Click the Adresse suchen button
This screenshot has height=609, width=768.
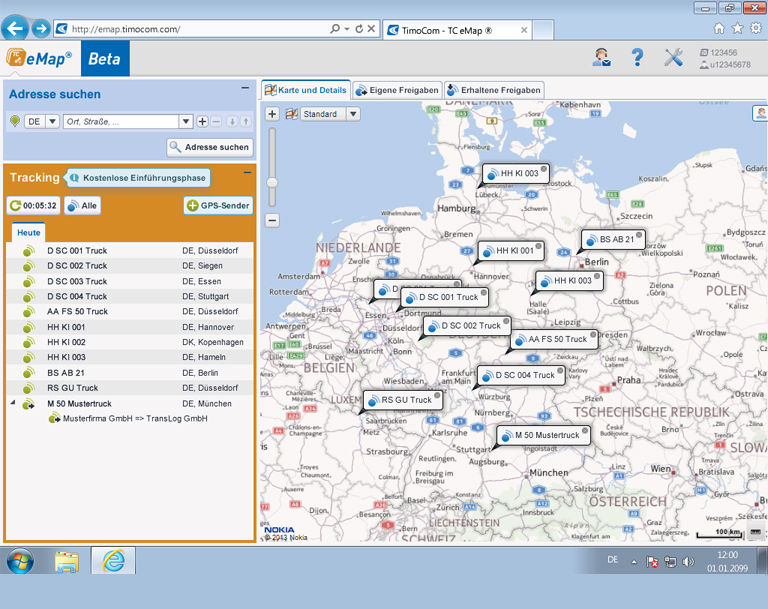point(210,147)
